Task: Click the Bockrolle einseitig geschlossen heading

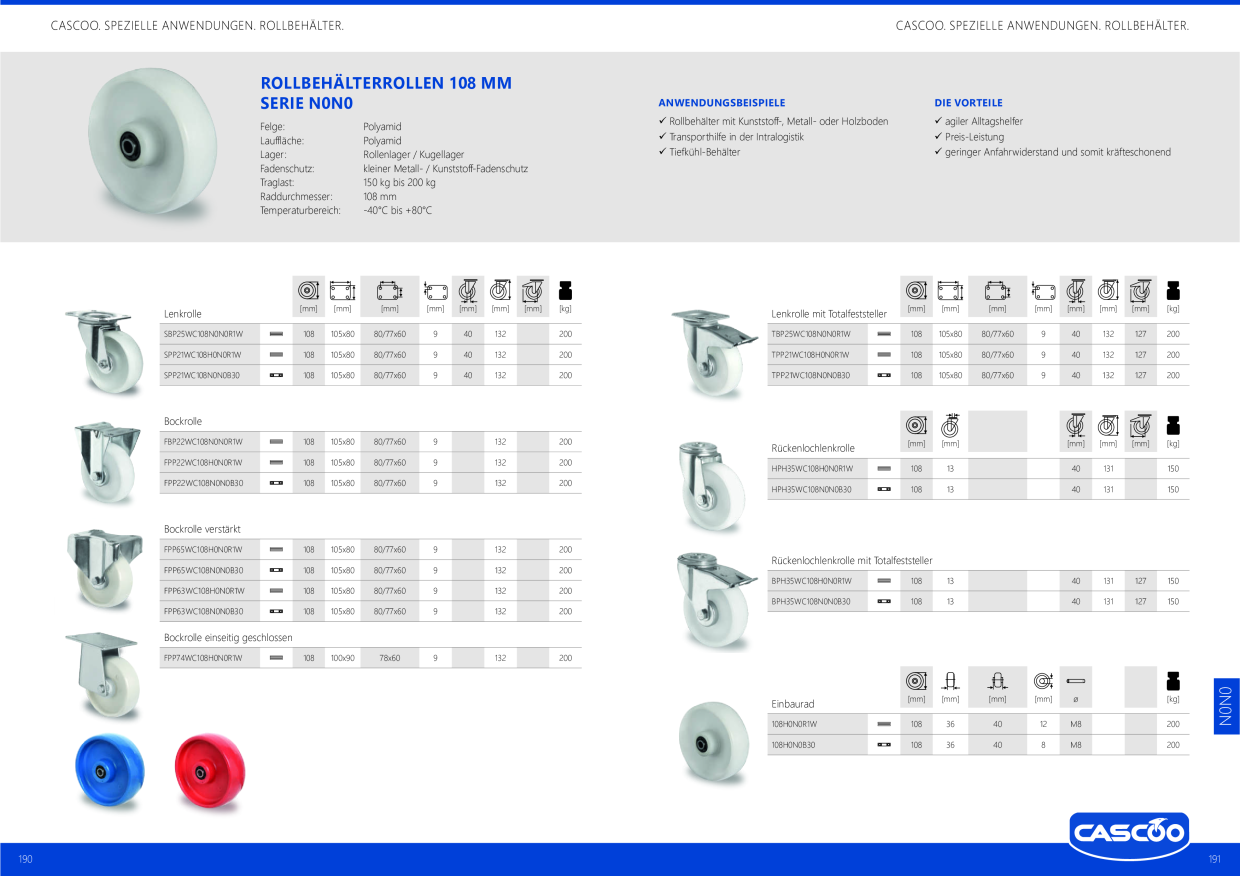Action: 228,637
